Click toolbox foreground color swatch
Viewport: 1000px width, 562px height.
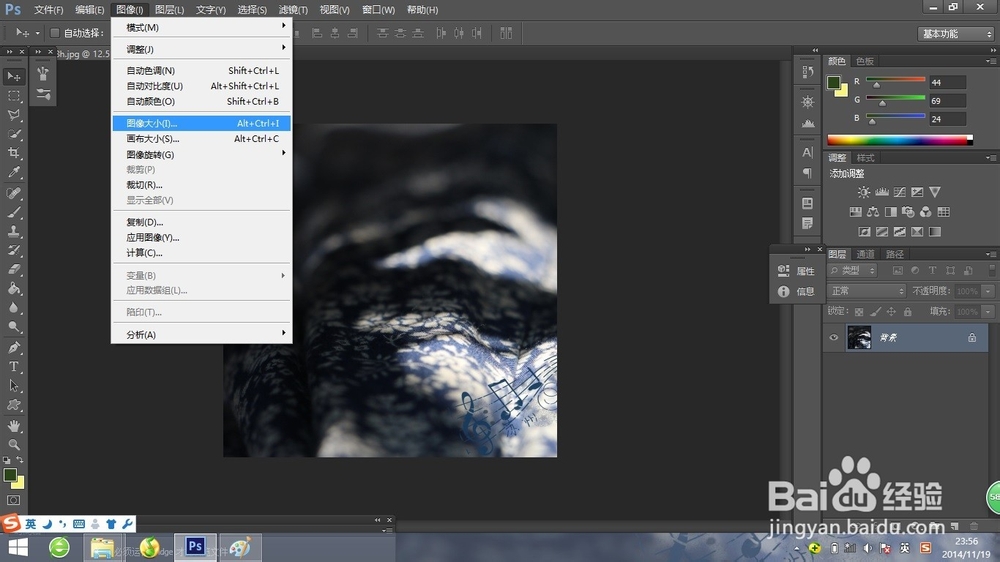click(x=10, y=475)
